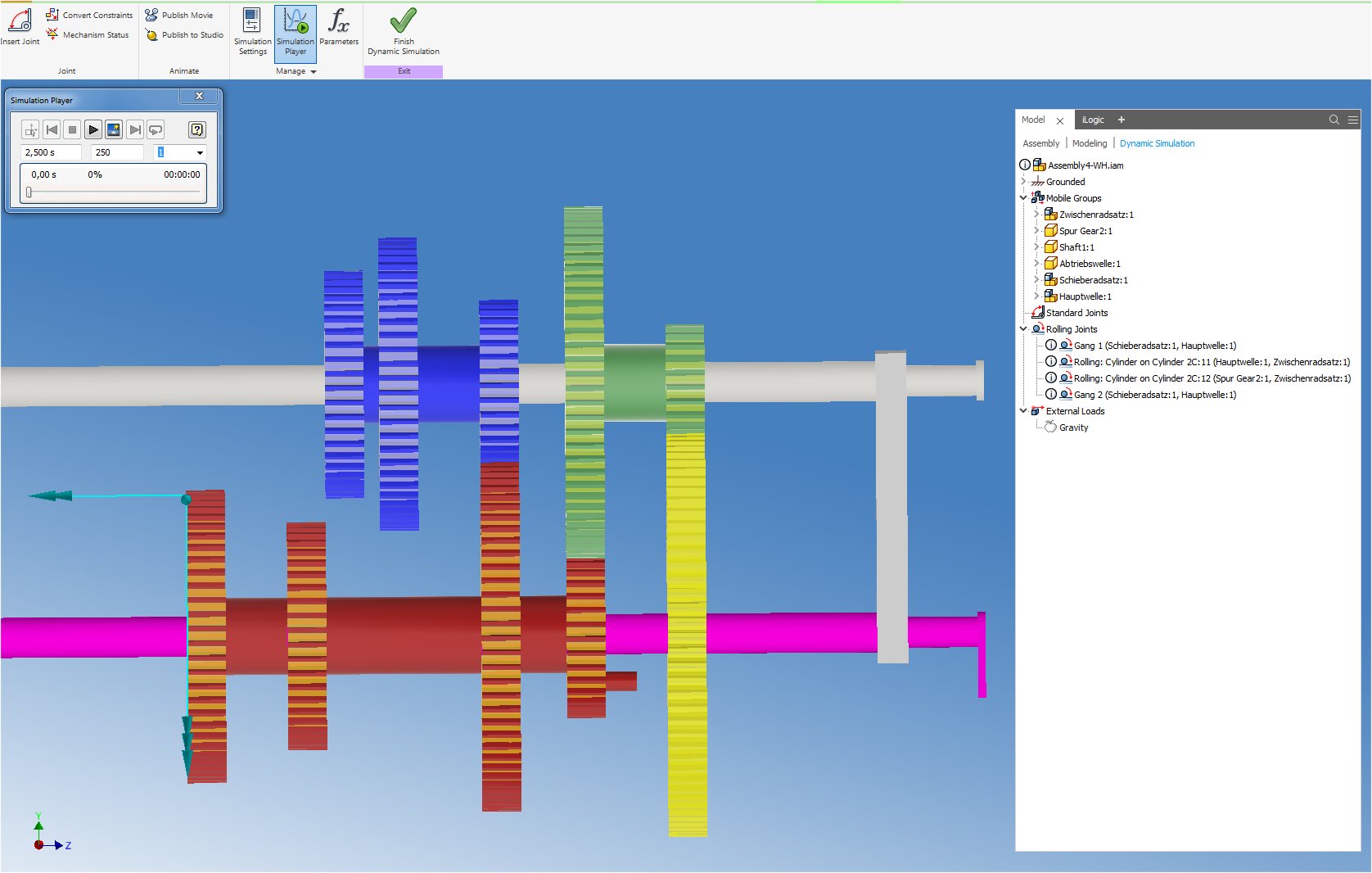Expand the Hauptwelle:1 tree node
This screenshot has width=1372, height=873.
tap(1036, 296)
